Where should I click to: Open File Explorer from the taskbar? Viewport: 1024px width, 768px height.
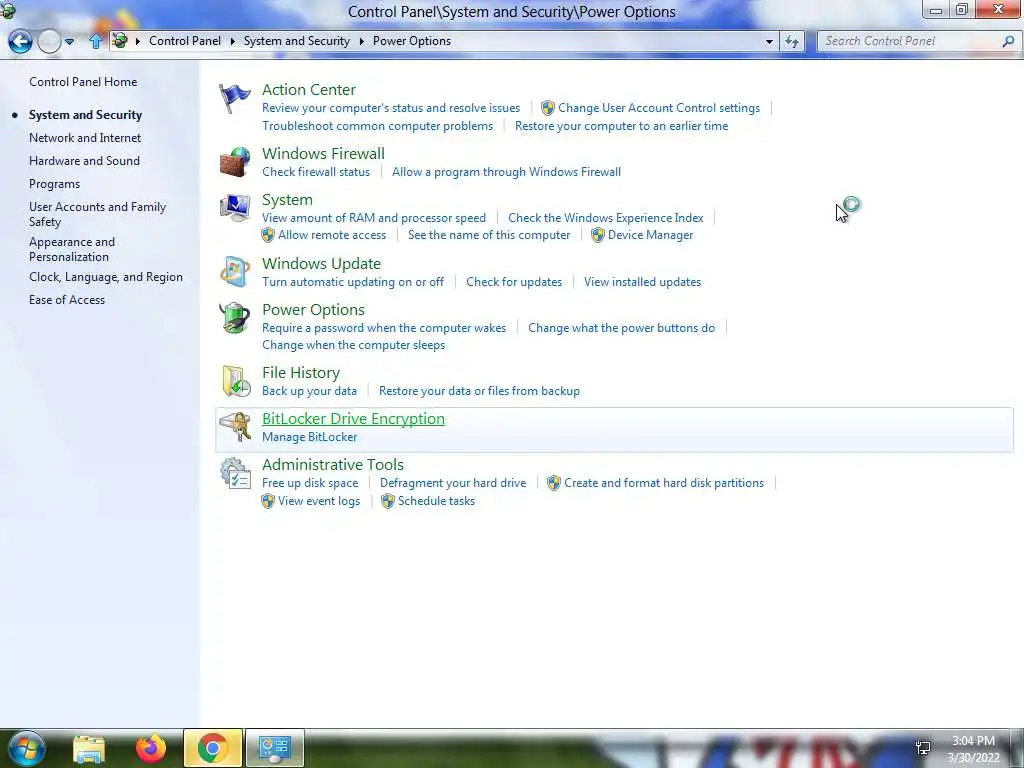(89, 749)
